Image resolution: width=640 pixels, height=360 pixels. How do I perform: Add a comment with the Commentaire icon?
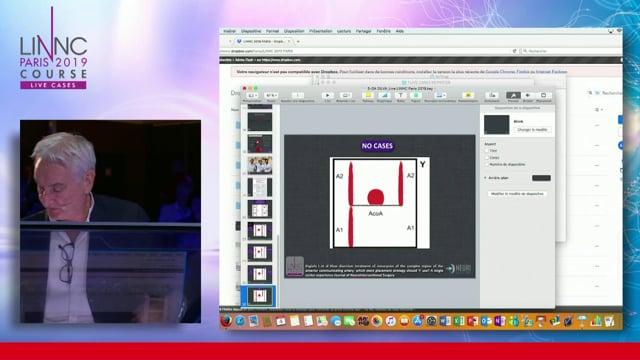pos(468,96)
